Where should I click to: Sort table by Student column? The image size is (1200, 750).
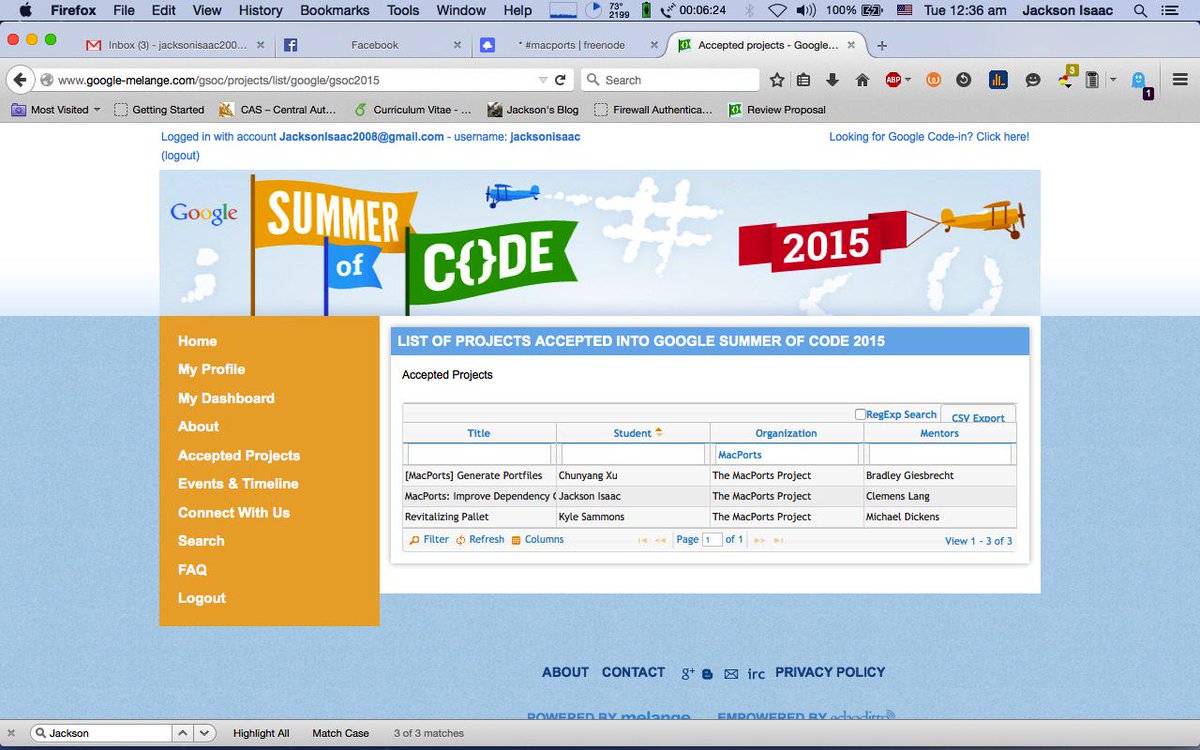(633, 433)
